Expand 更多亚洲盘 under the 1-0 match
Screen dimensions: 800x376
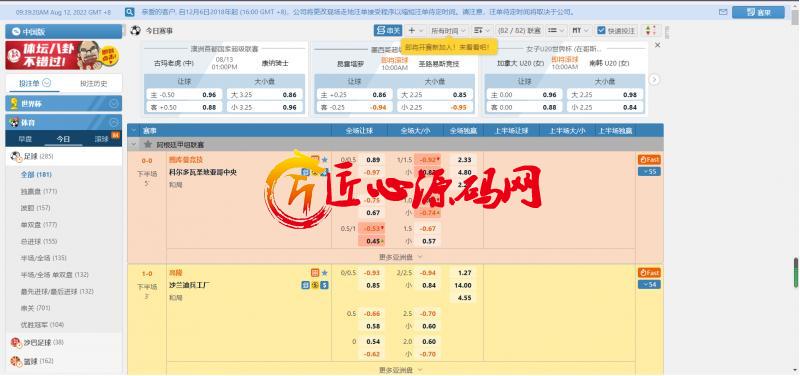click(x=401, y=370)
